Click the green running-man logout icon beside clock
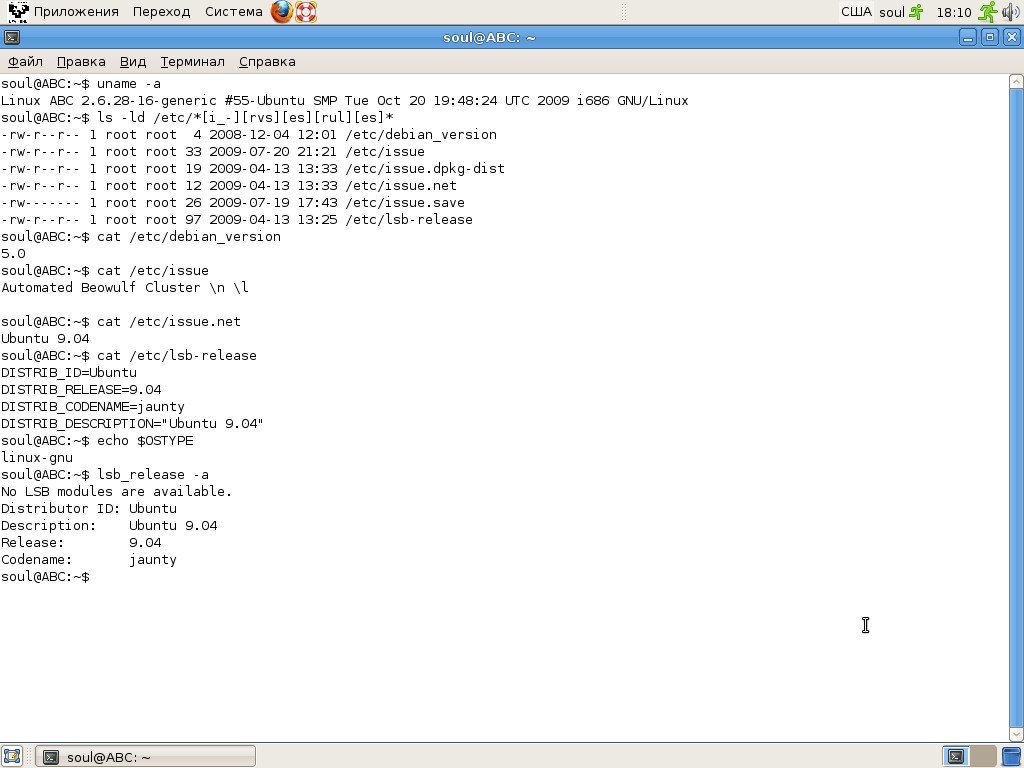The height and width of the screenshot is (768, 1024). [x=988, y=12]
